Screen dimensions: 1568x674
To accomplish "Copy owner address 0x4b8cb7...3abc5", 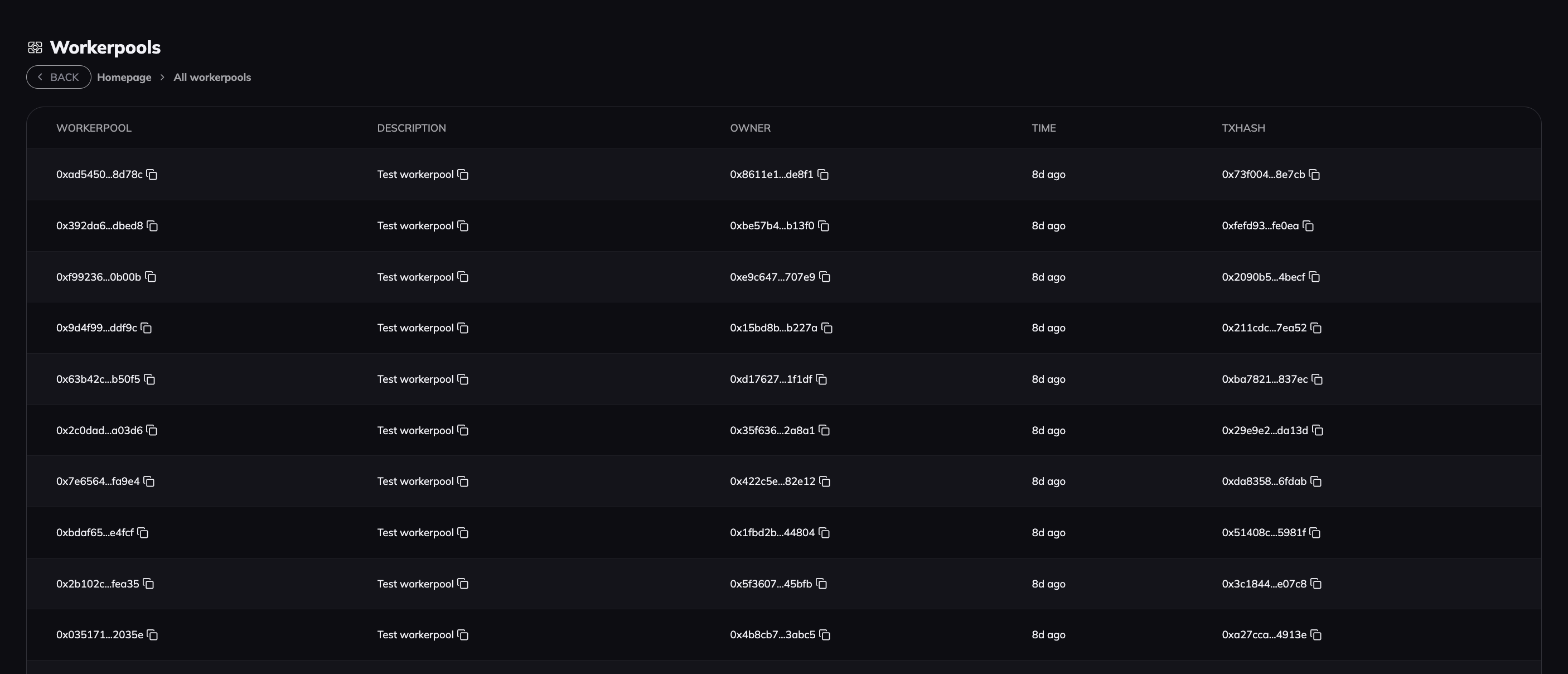I will point(825,635).
